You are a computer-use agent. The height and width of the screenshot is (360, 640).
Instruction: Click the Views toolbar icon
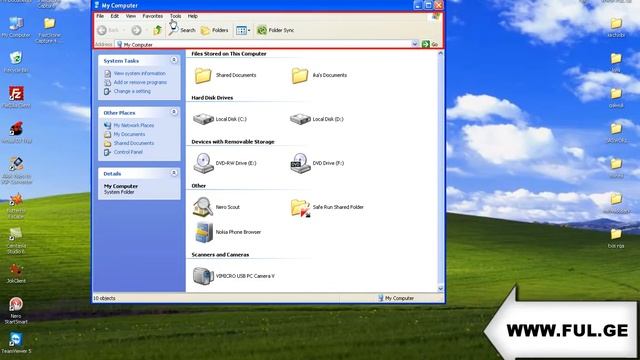[241, 30]
